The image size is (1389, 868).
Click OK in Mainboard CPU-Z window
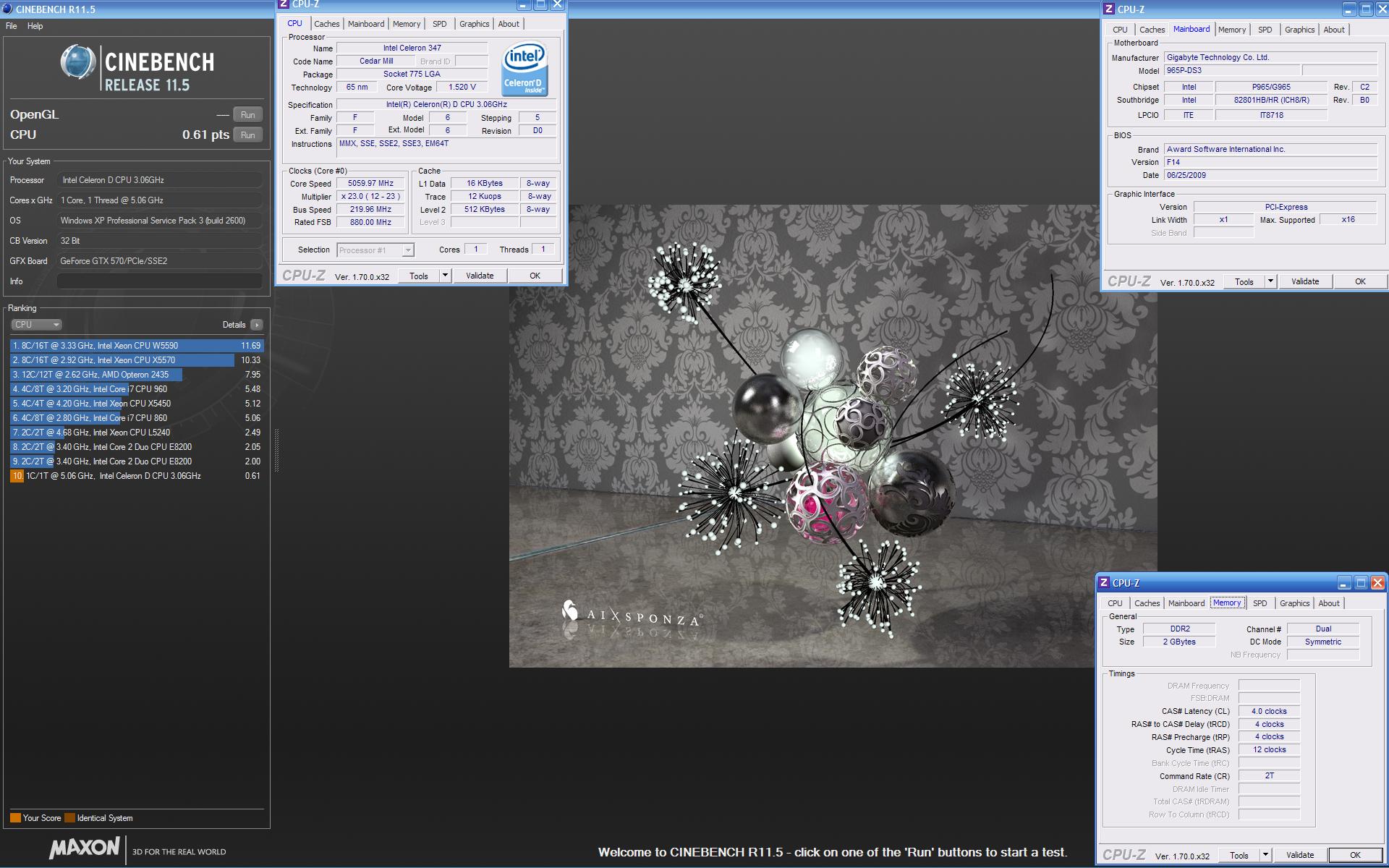[1360, 282]
